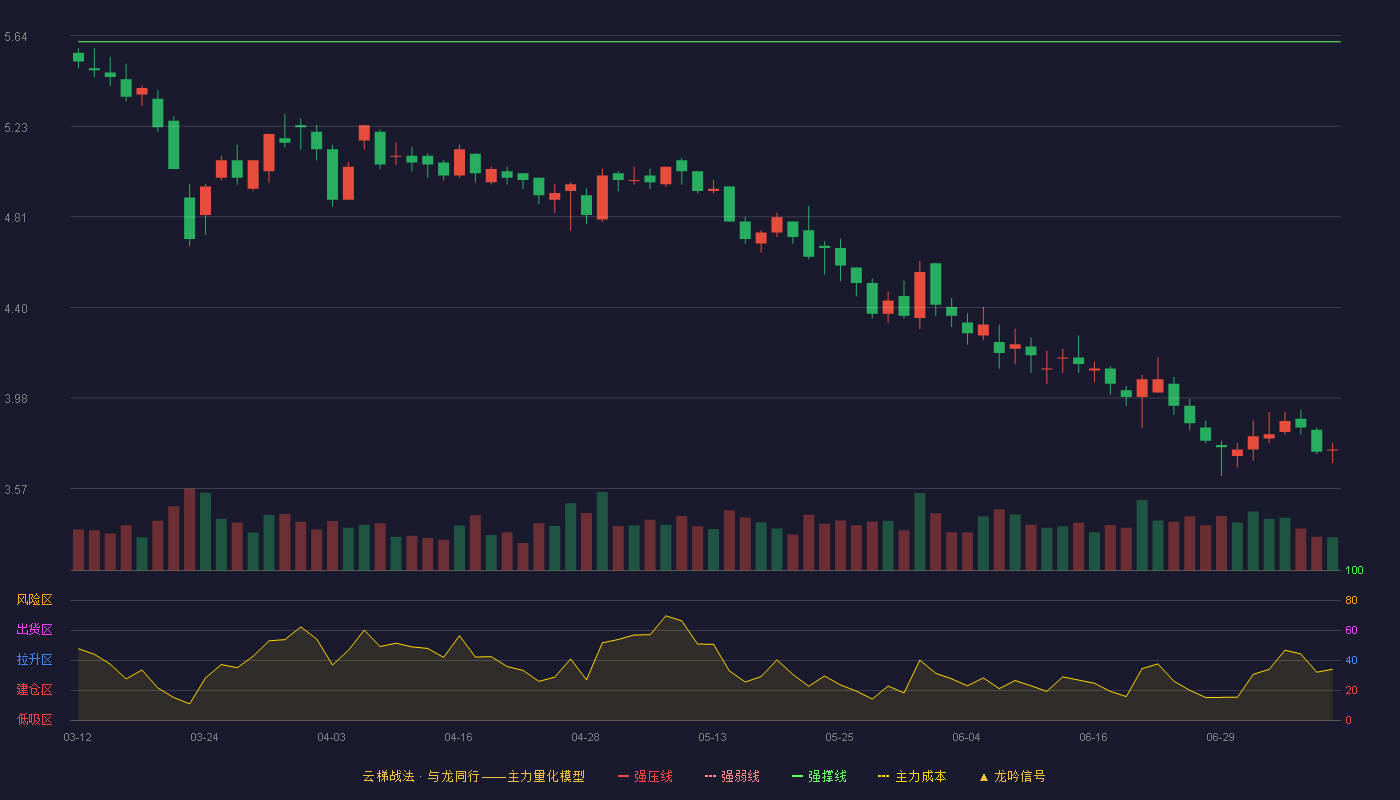Click the red 20 indicator scale value
Image resolution: width=1400 pixels, height=800 pixels.
click(1351, 690)
